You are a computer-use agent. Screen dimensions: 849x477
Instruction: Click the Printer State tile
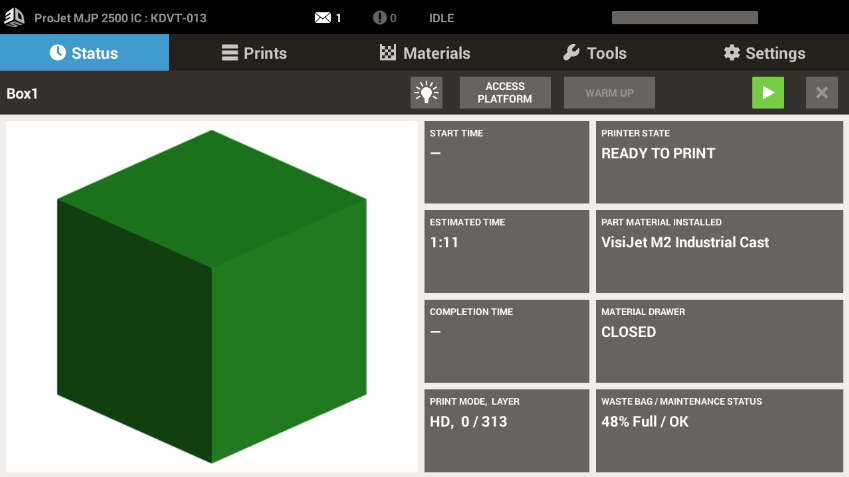[x=719, y=162]
